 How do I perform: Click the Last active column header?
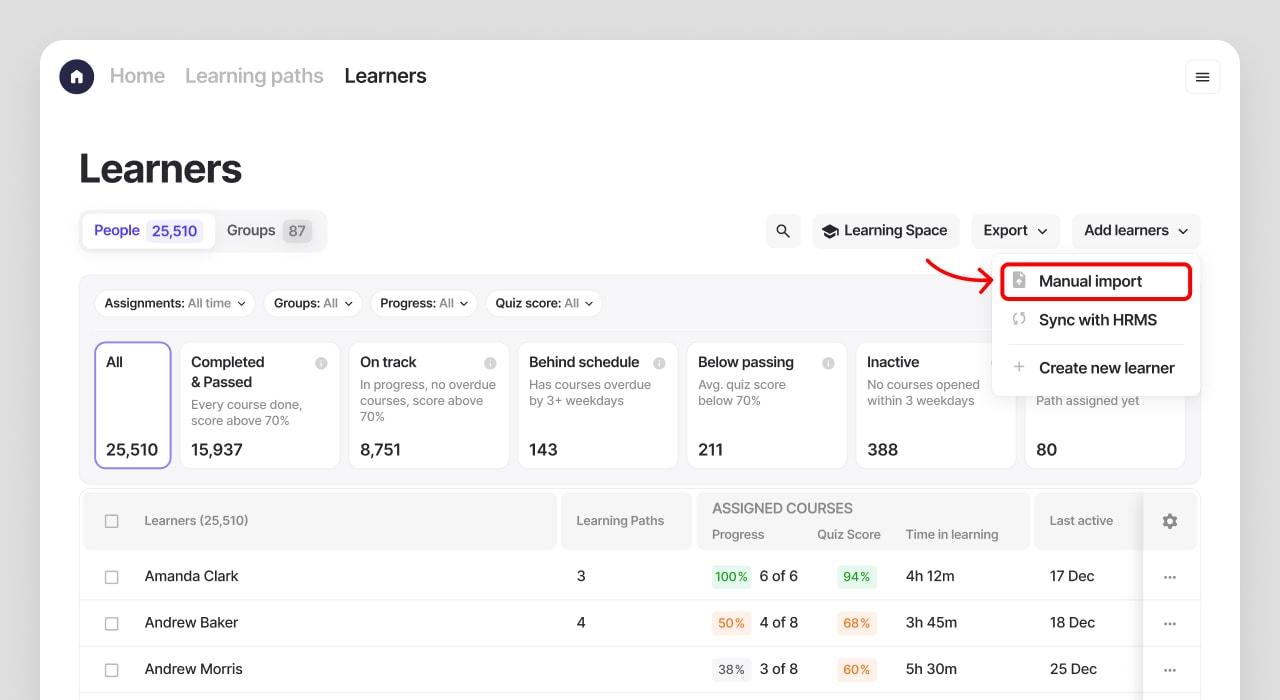[x=1081, y=521]
